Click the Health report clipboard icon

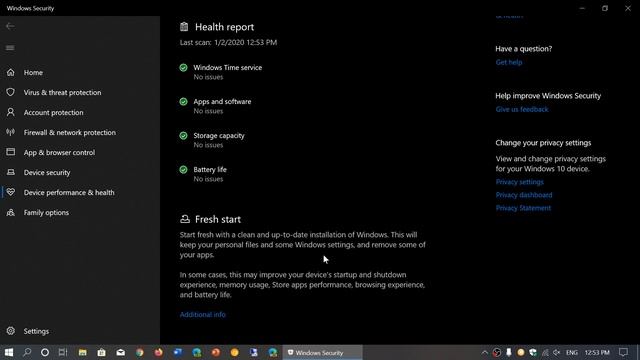pyautogui.click(x=184, y=27)
